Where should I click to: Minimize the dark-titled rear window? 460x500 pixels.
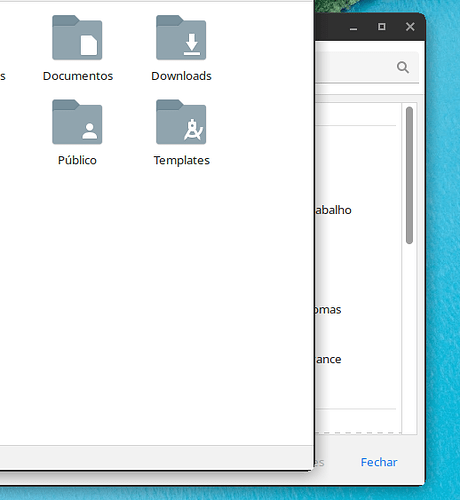pyautogui.click(x=354, y=27)
